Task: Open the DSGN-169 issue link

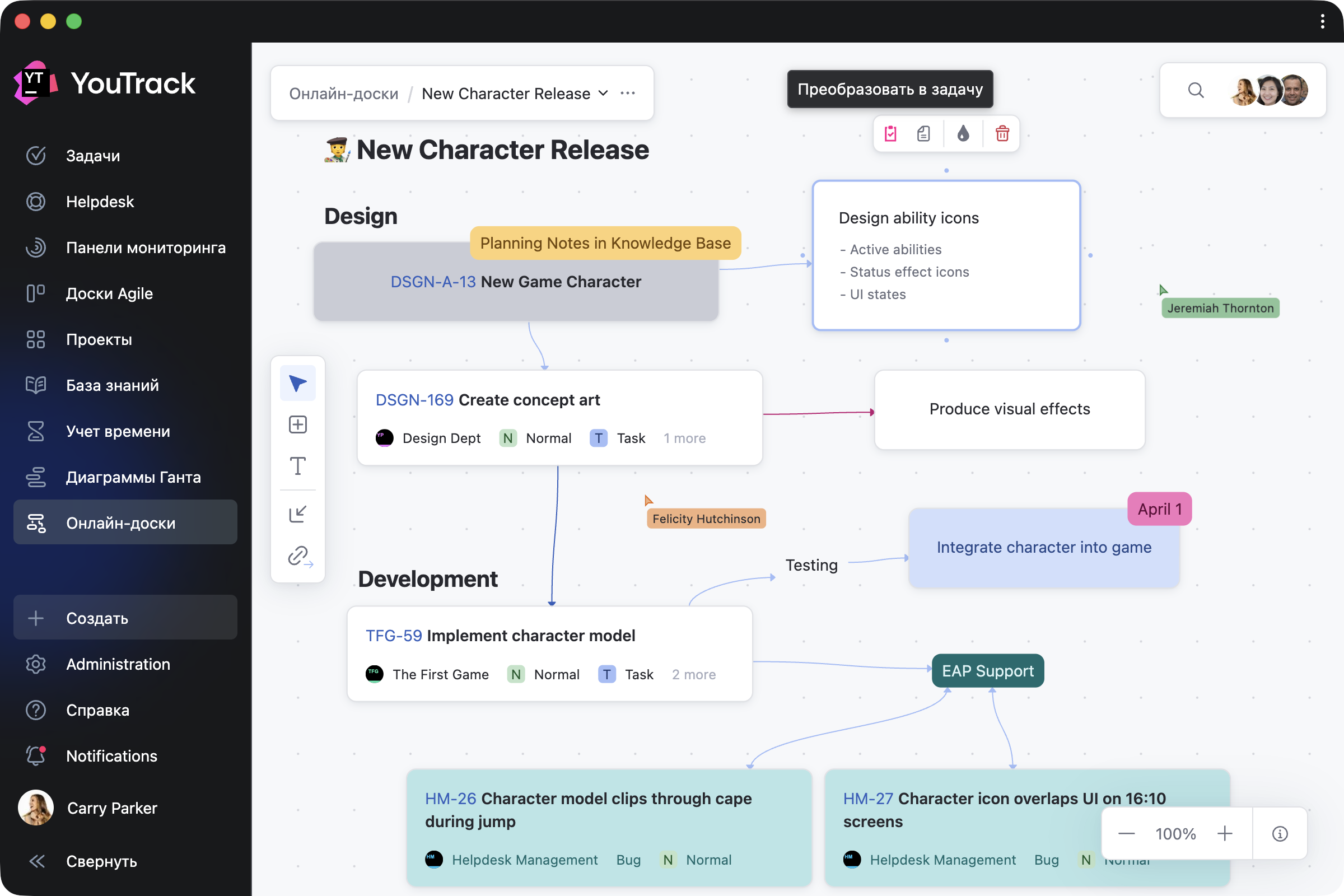Action: point(414,400)
